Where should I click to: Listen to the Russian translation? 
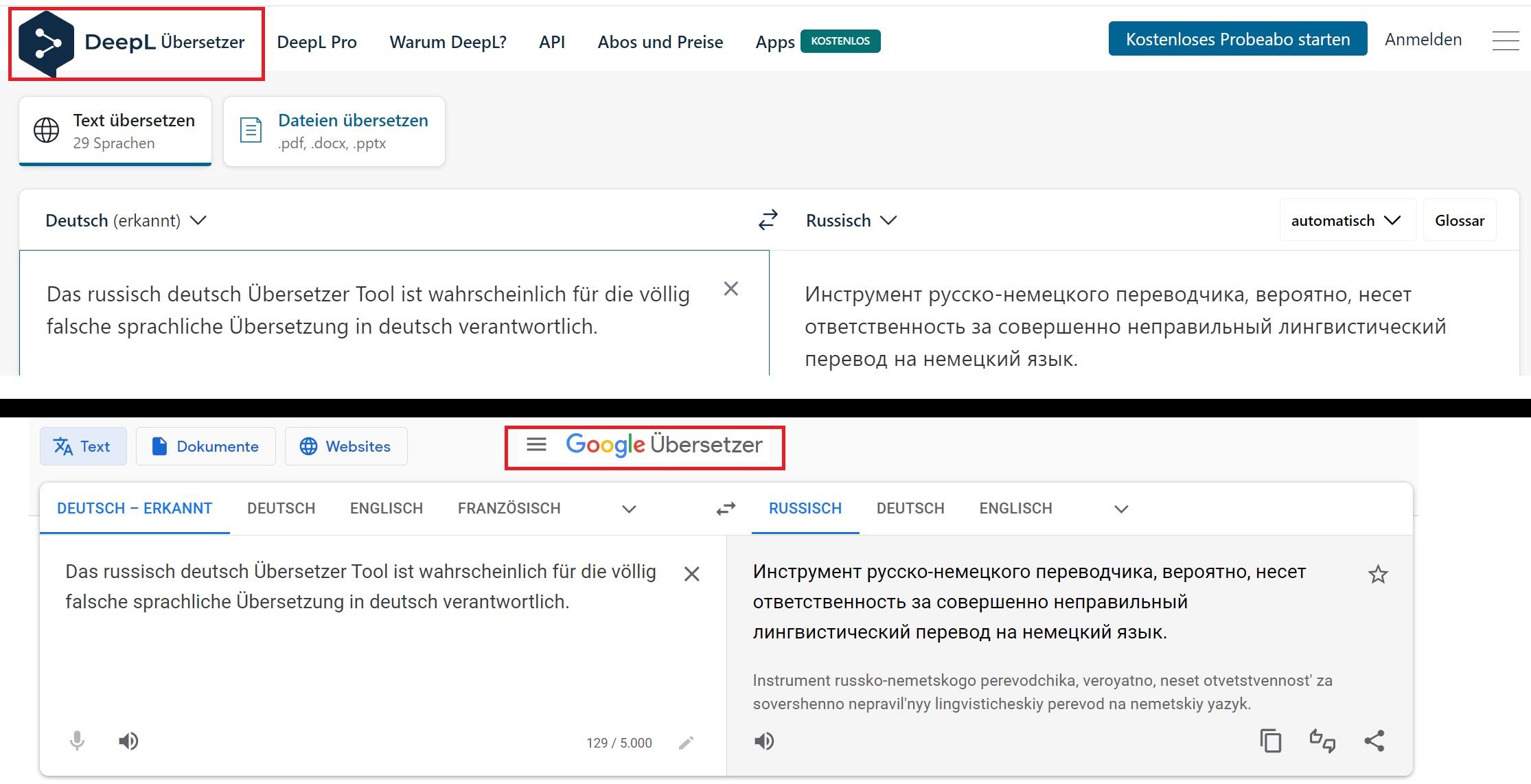click(x=764, y=741)
